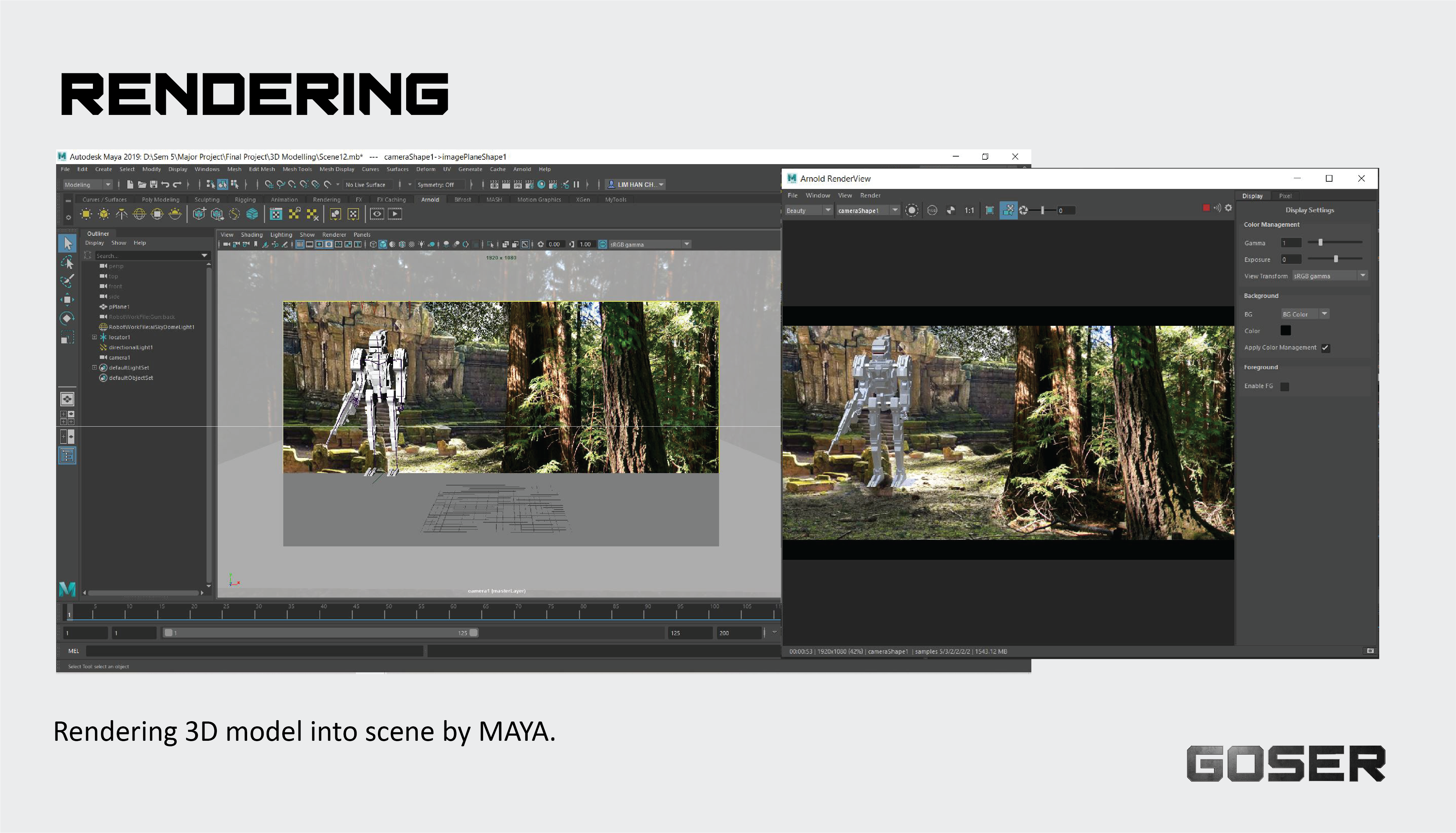Choose the Paint Selection tool in Maya's toolbox
This screenshot has width=1456, height=833.
pos(67,280)
